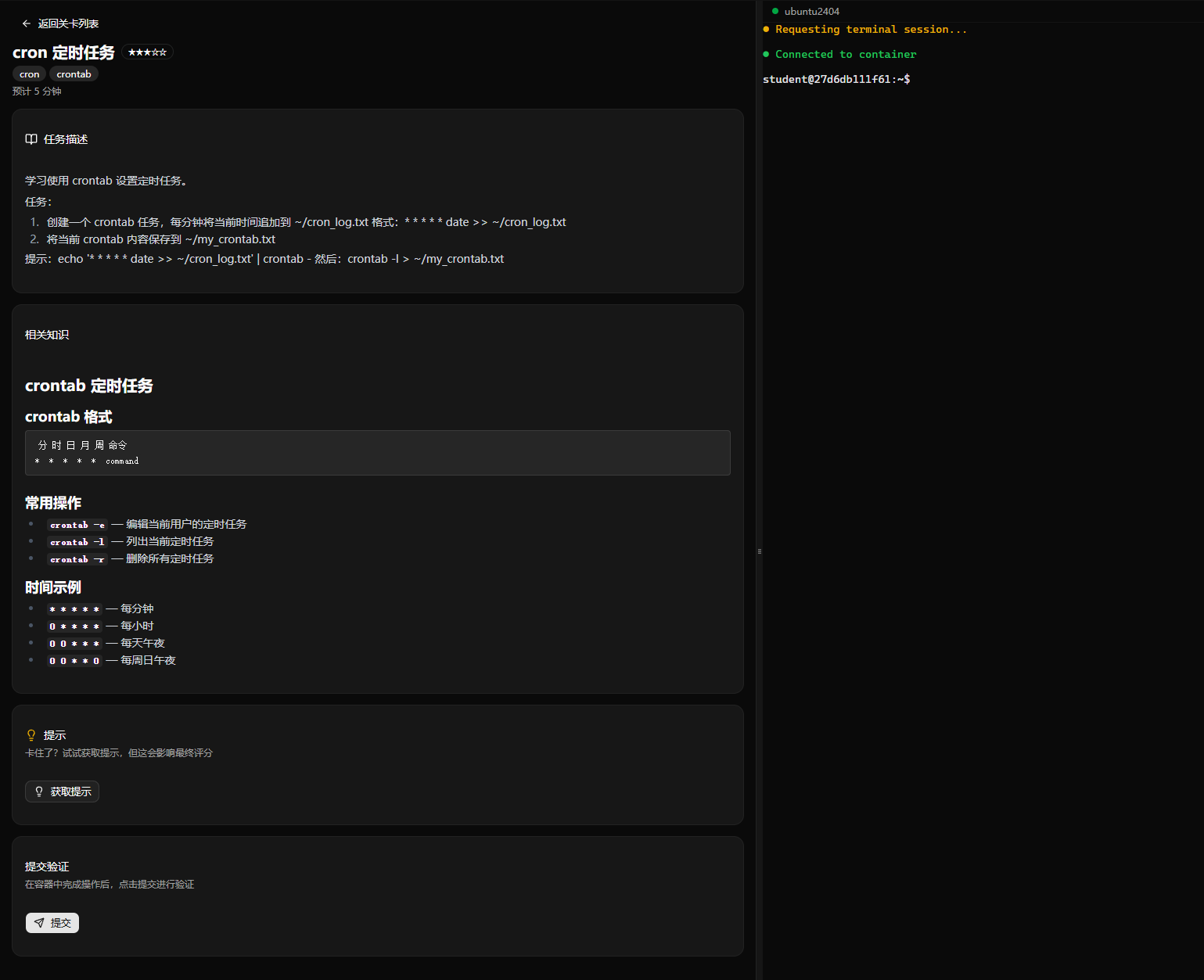Click the lightbulb icon beside 提示 heading
This screenshot has width=1204, height=980.
click(31, 735)
